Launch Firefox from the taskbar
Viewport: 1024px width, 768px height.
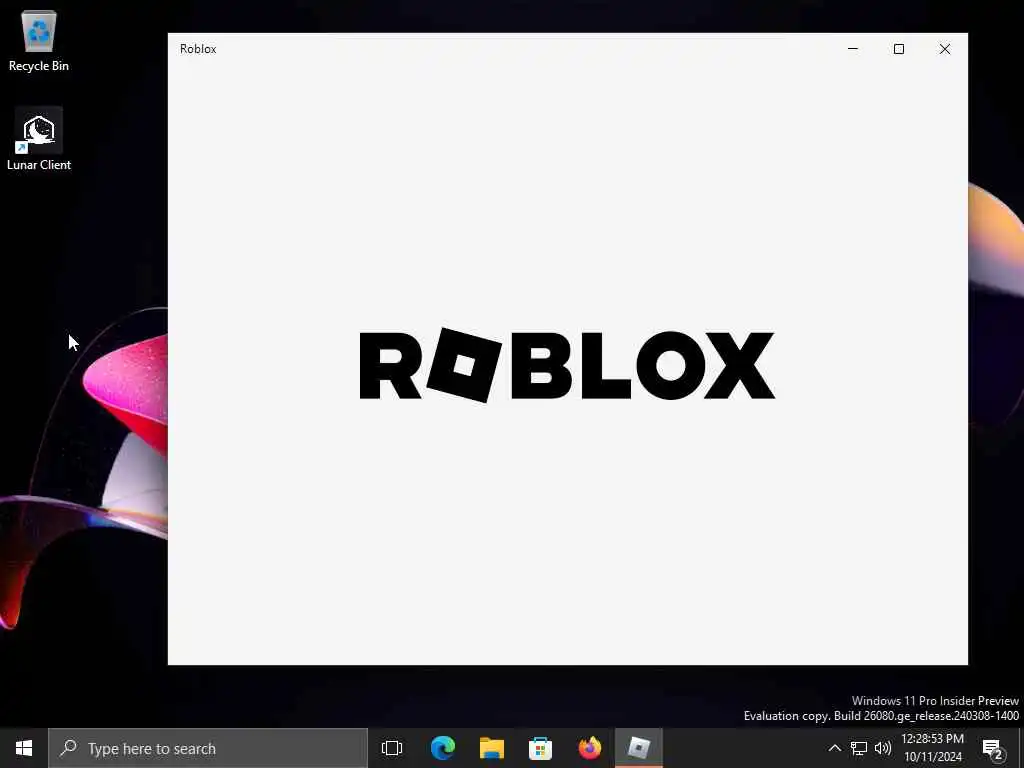point(590,748)
